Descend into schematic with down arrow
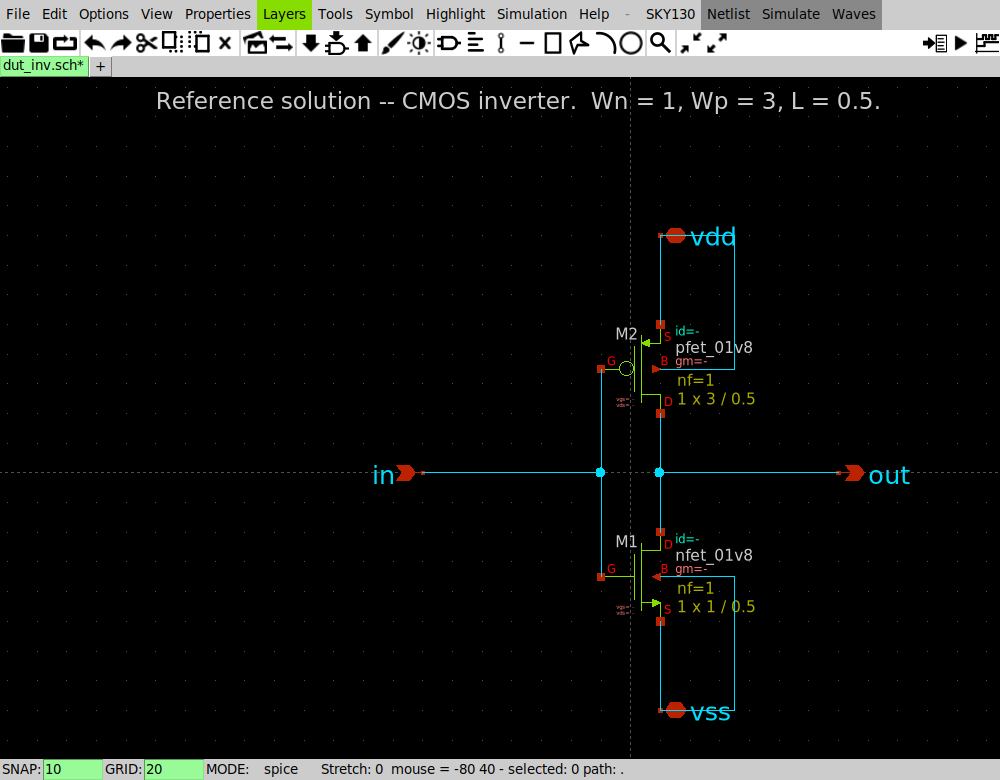 [x=311, y=43]
